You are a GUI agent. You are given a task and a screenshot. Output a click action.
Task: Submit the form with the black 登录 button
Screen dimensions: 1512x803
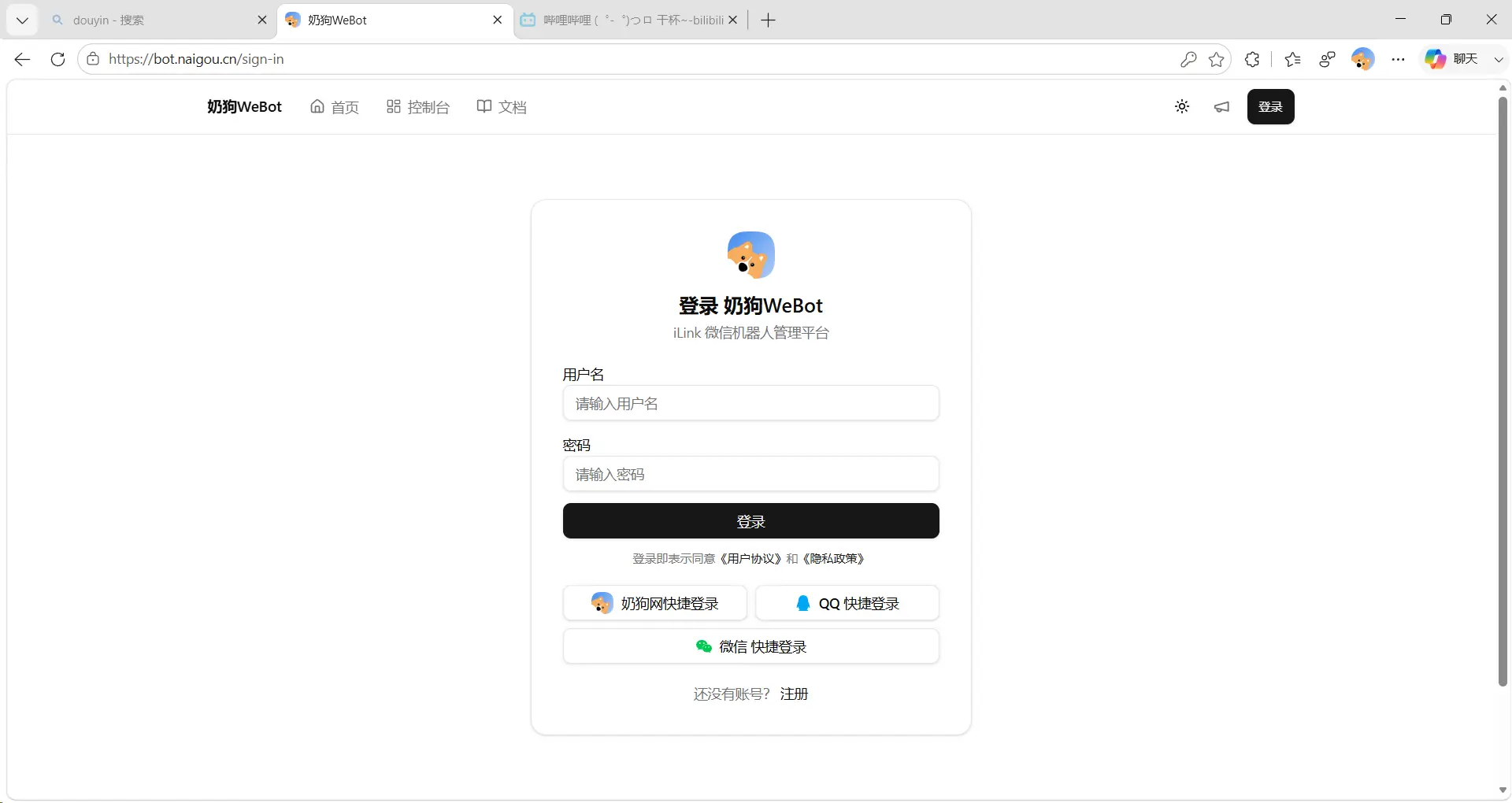point(751,521)
